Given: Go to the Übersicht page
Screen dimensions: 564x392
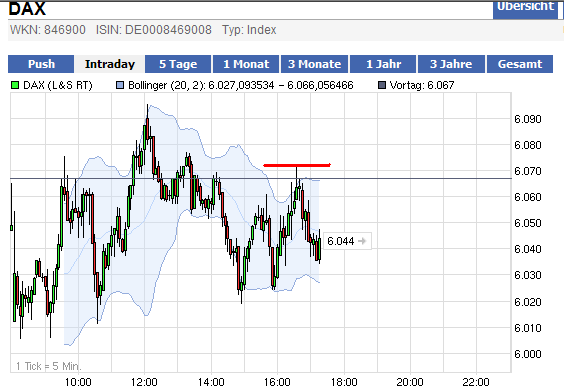Looking at the screenshot, I should click(x=525, y=9).
